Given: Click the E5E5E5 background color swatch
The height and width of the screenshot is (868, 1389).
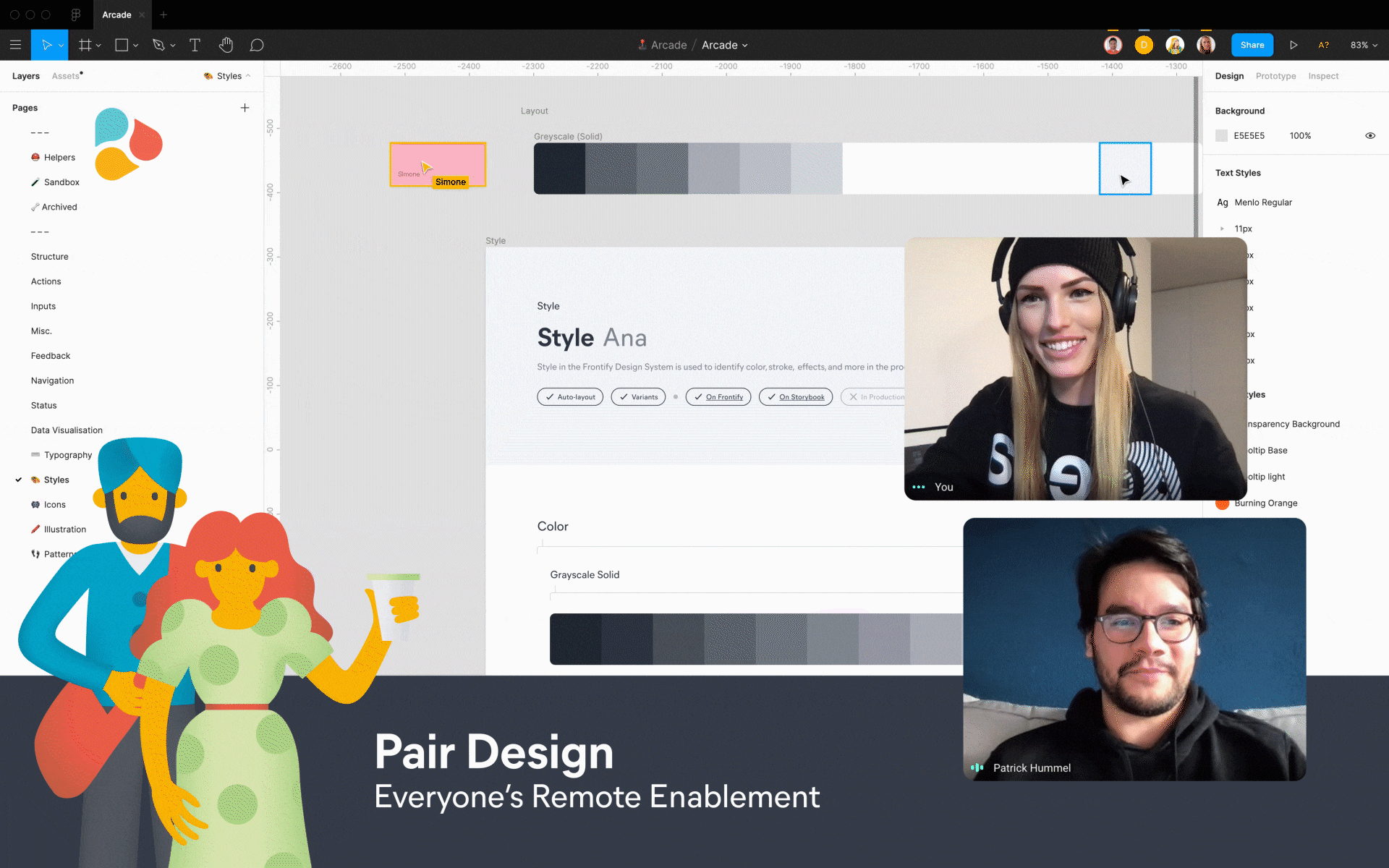Looking at the screenshot, I should (1222, 135).
